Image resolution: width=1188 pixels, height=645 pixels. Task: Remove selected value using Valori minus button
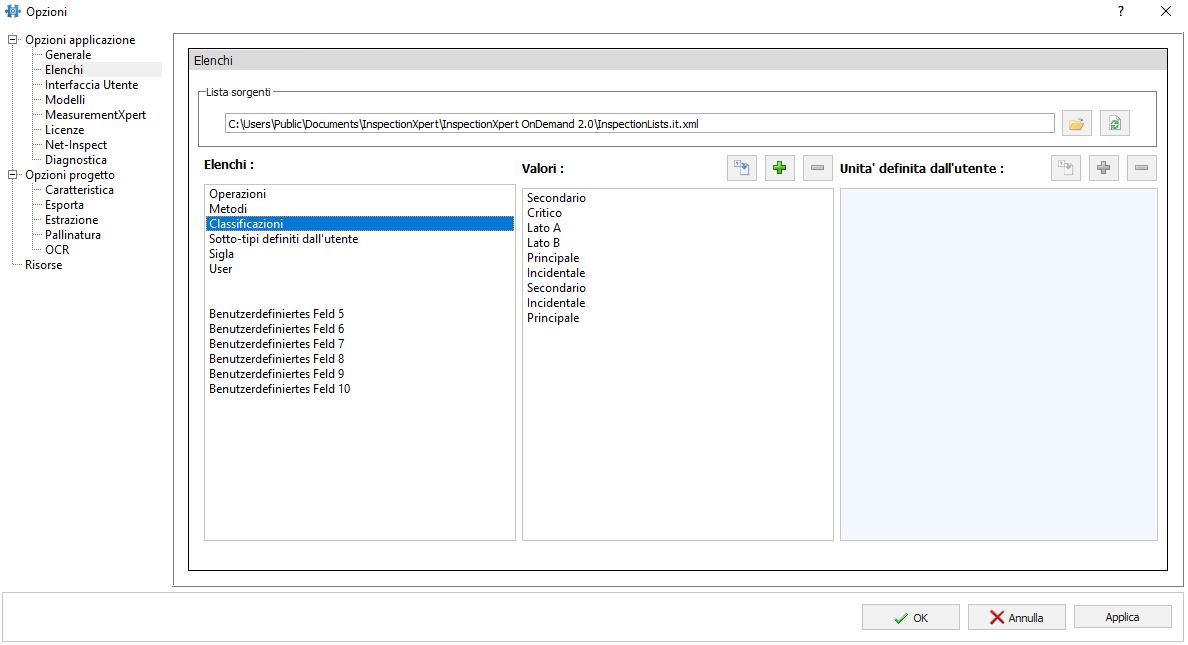click(818, 168)
